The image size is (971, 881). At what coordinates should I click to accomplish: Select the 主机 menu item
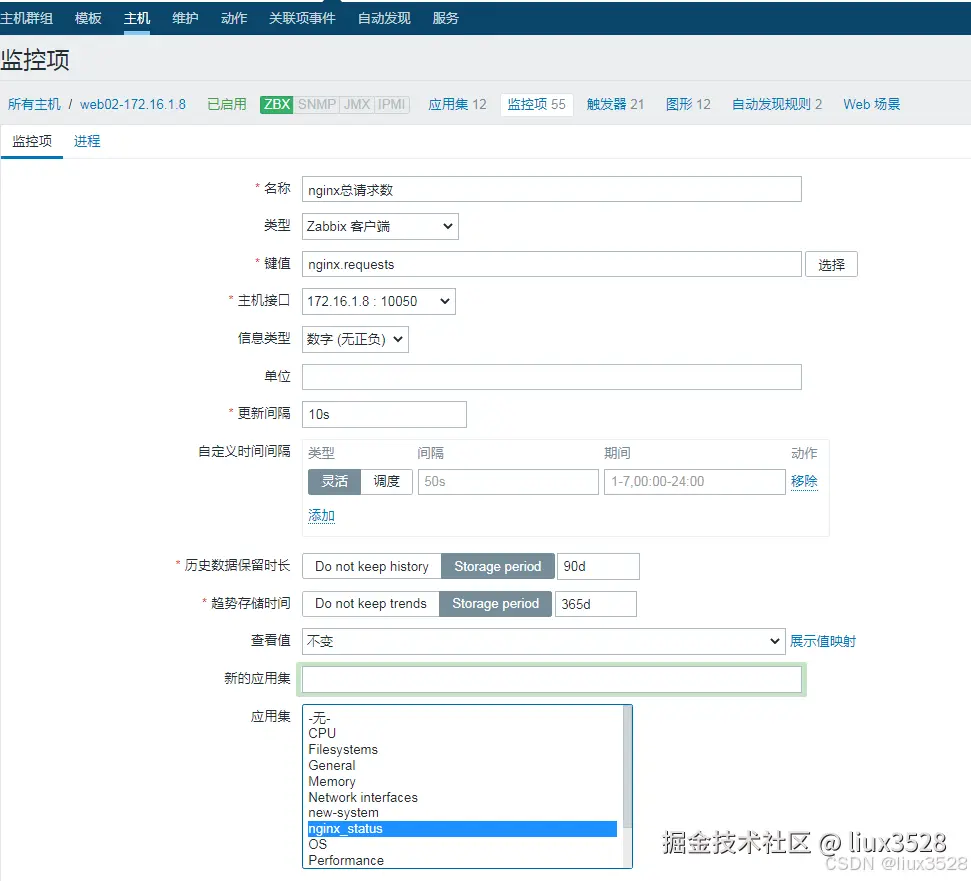(x=137, y=18)
